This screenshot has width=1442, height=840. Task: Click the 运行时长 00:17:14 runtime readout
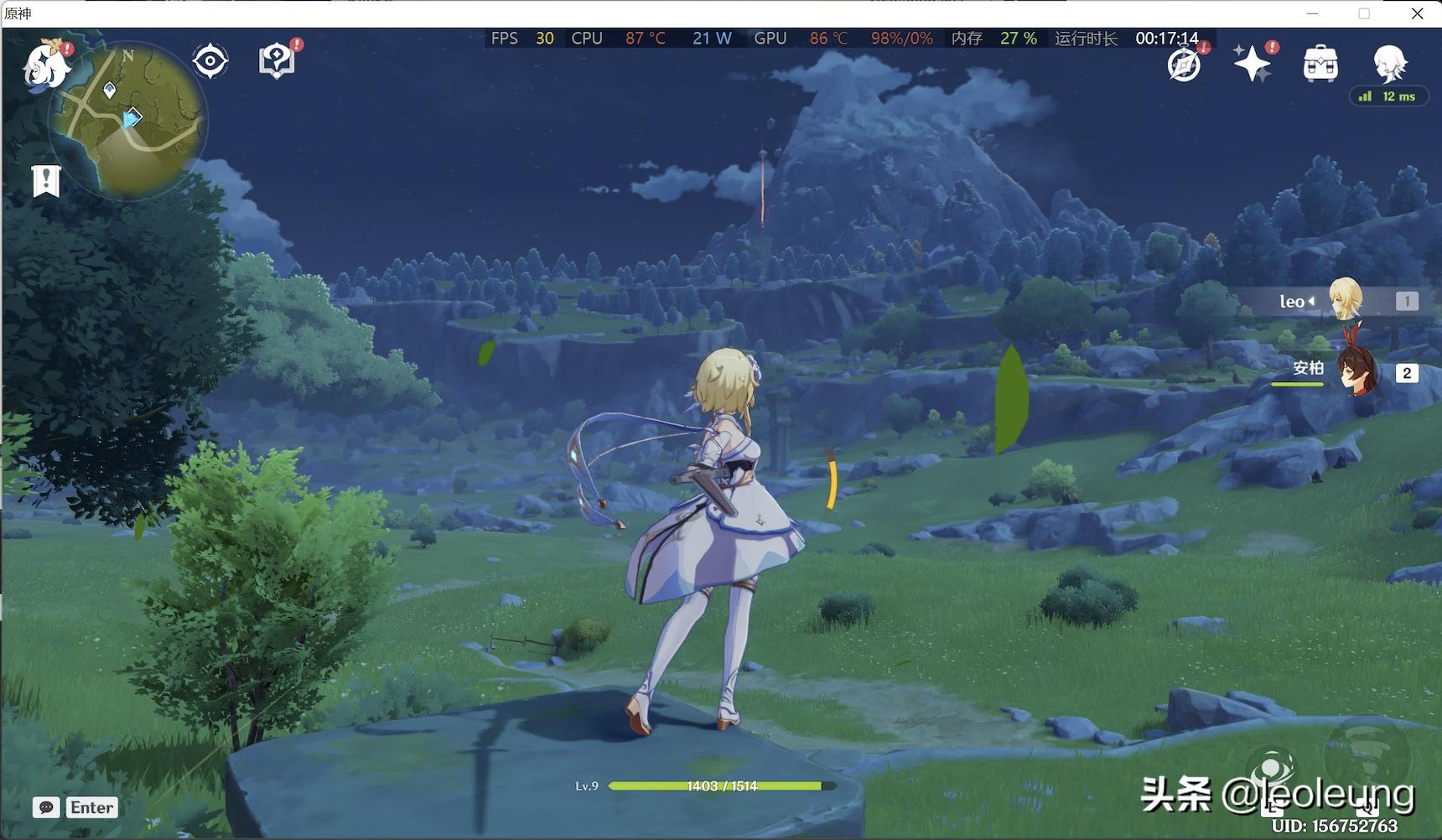click(1126, 39)
